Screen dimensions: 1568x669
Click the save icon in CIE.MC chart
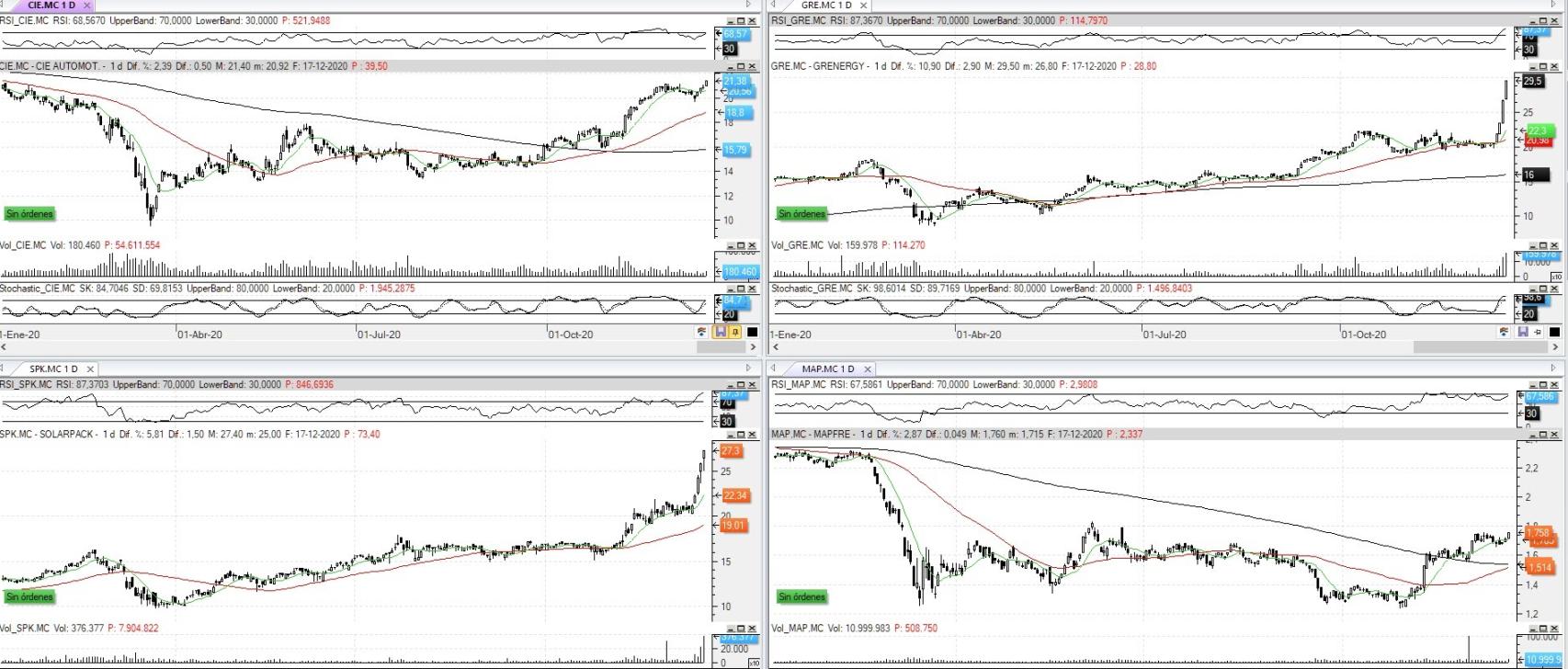coord(721,332)
